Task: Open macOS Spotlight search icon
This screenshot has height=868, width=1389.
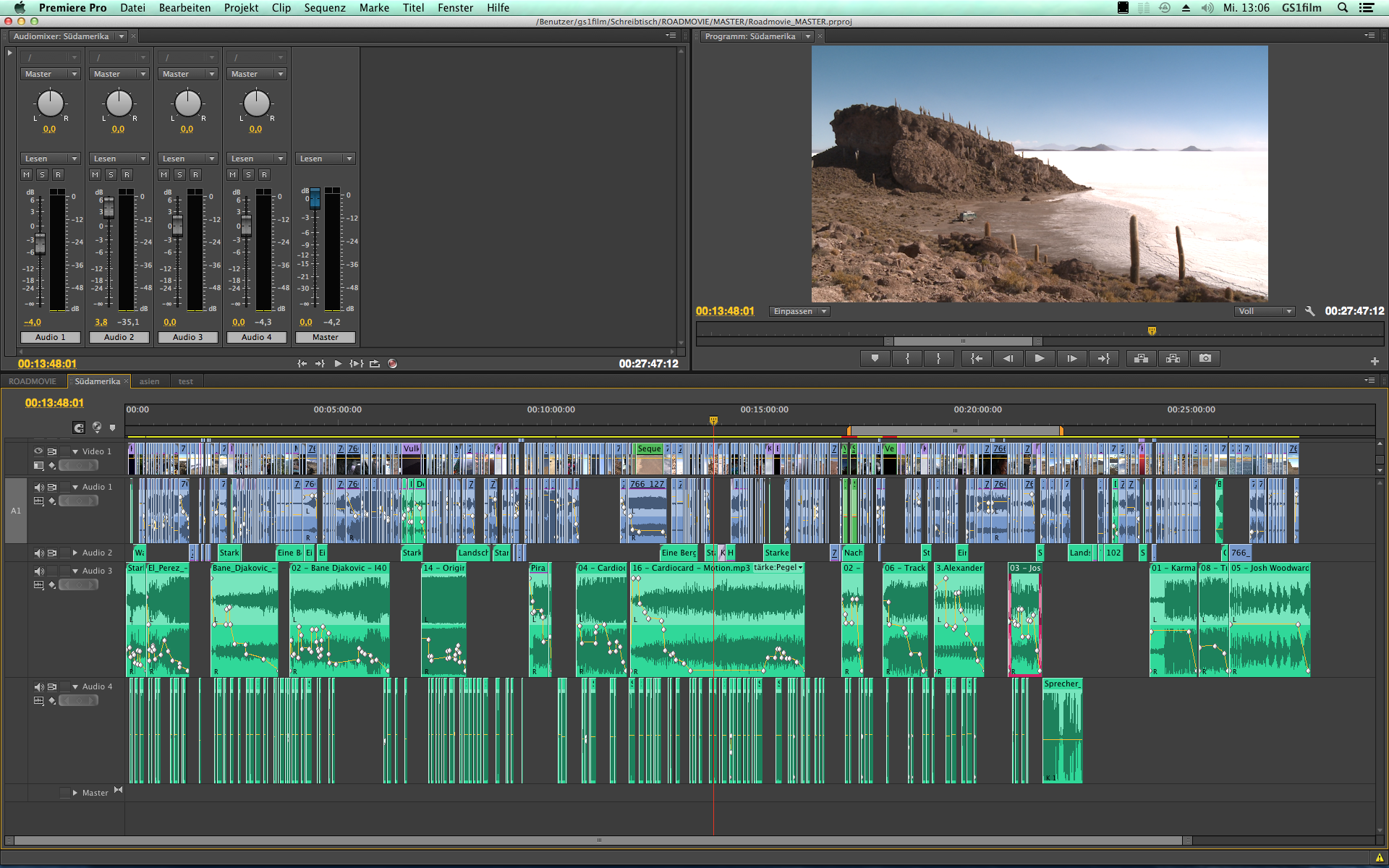Action: (x=1342, y=7)
